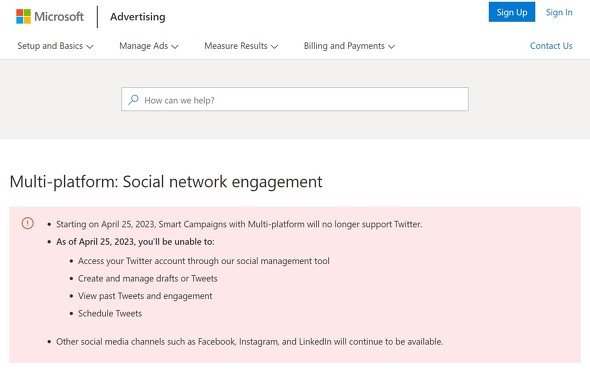
Task: Click the Schedule Tweets bullet text
Action: click(110, 314)
